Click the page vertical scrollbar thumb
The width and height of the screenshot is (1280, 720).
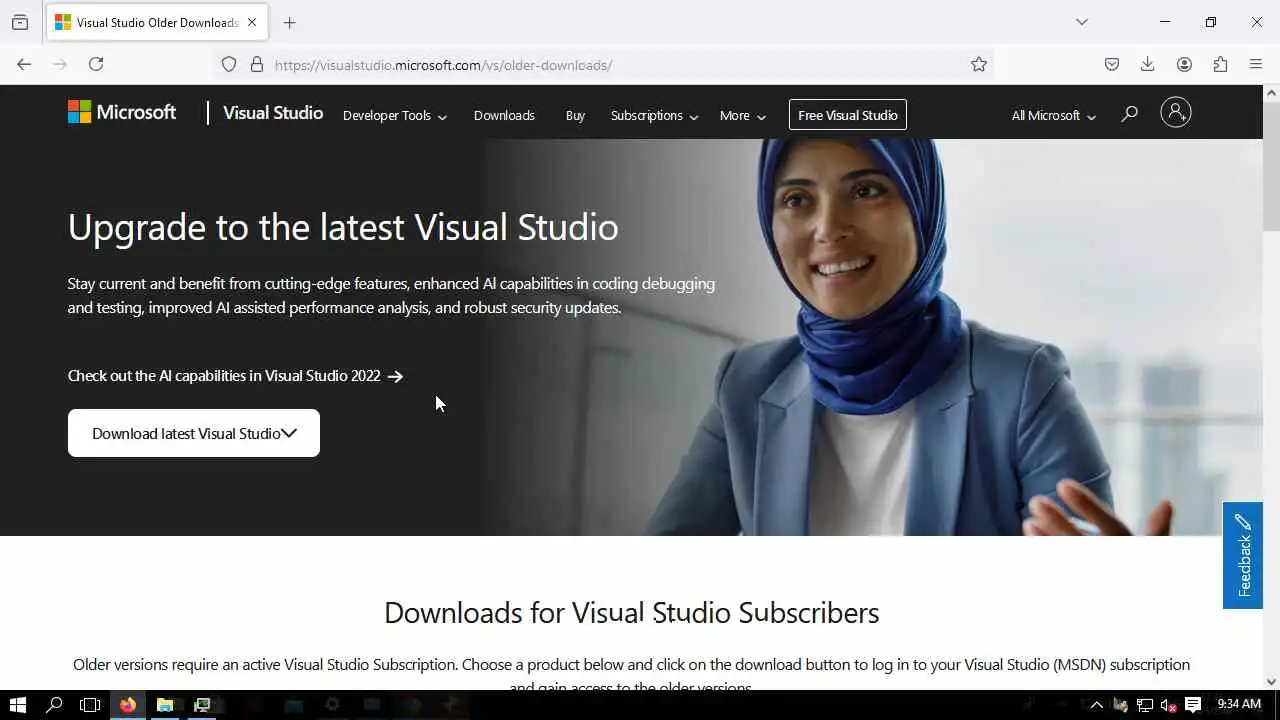1271,167
